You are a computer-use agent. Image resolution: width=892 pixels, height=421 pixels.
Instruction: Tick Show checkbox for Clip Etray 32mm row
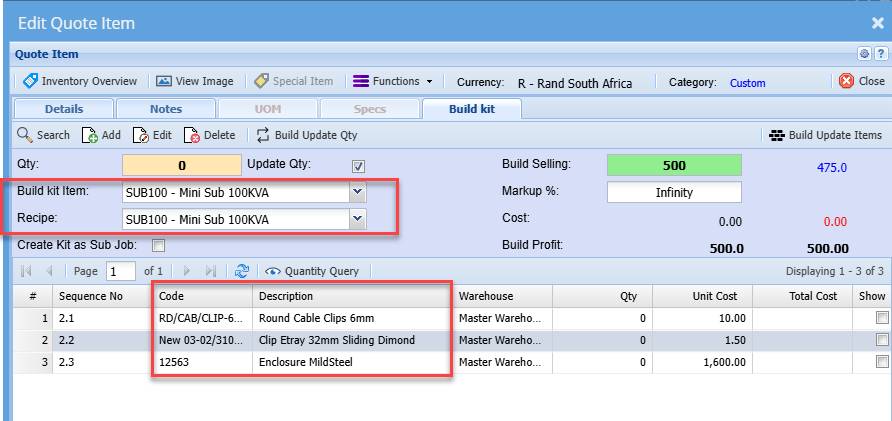(x=882, y=340)
